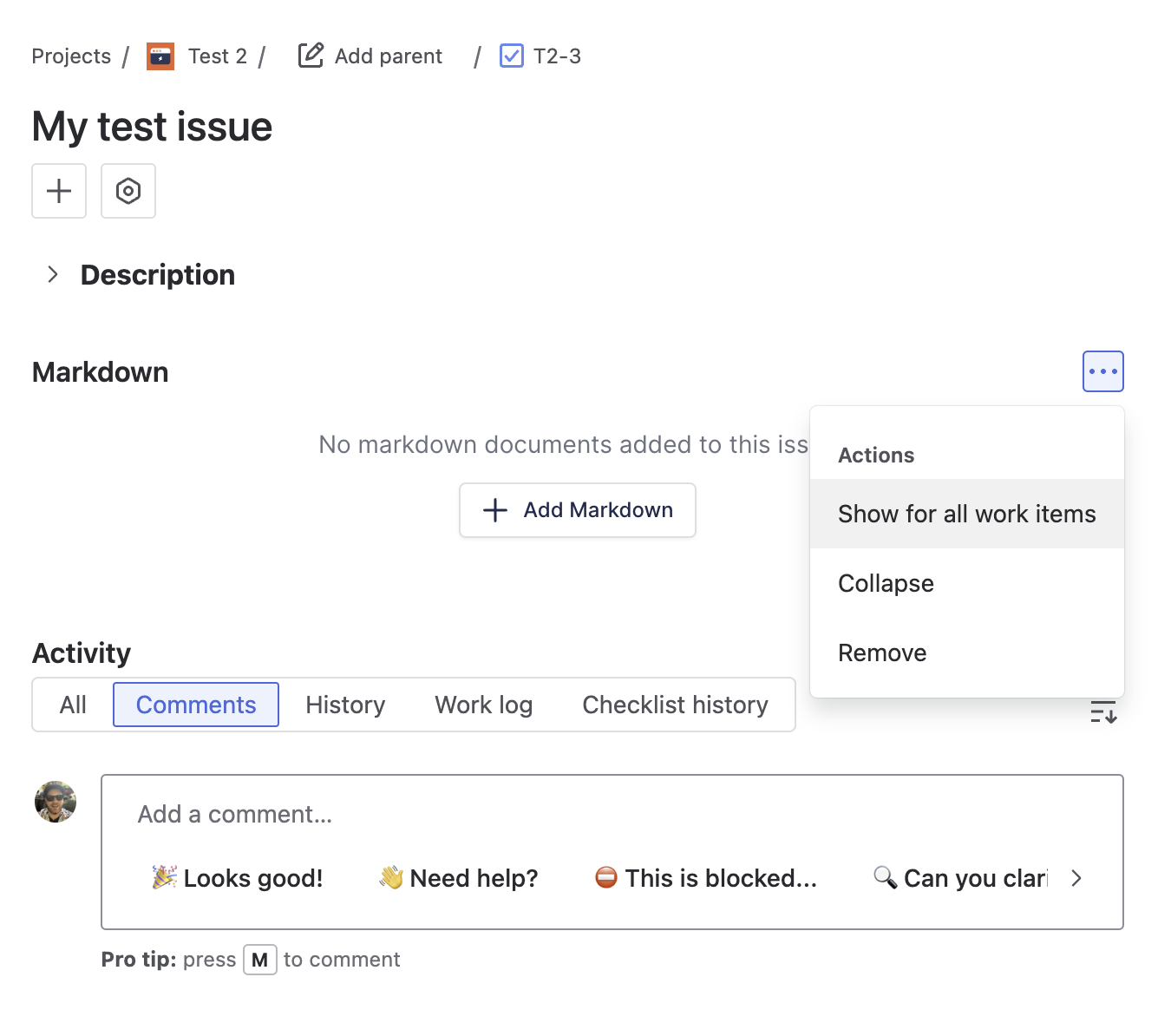Expand the Description section
This screenshot has height=1036, width=1171.
click(x=53, y=274)
